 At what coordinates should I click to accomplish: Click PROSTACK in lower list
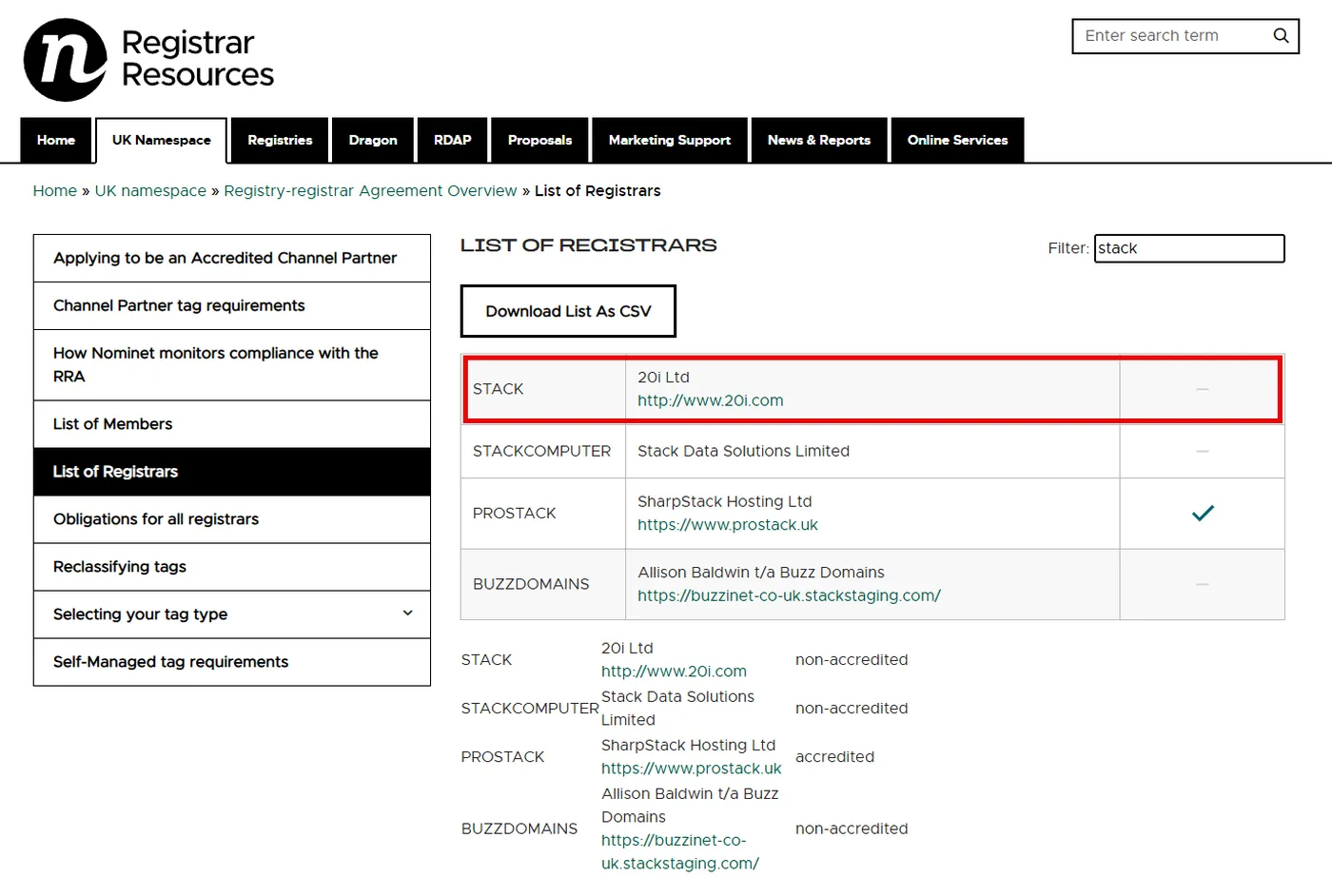pos(502,757)
